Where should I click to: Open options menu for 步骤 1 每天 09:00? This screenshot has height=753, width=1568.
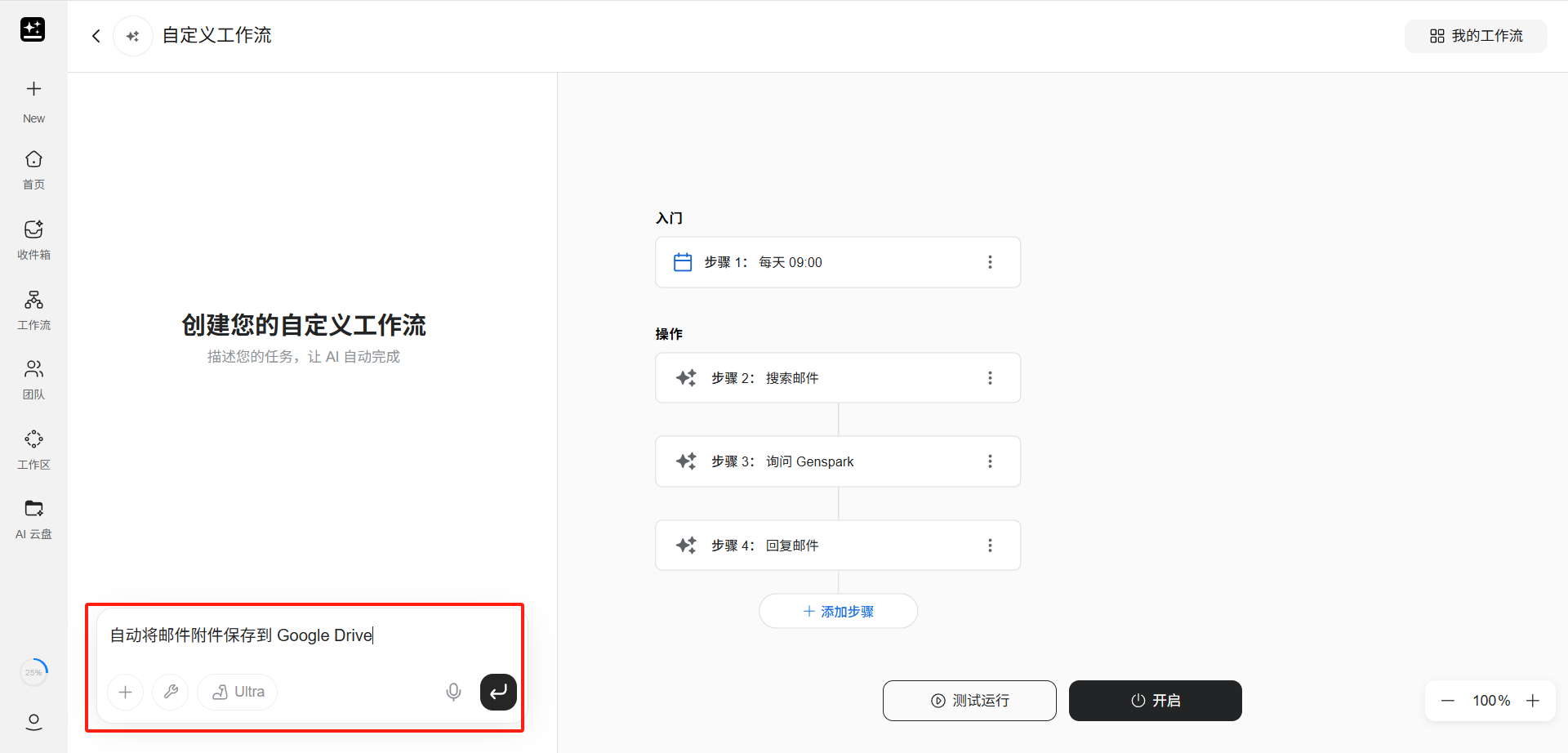[x=990, y=262]
